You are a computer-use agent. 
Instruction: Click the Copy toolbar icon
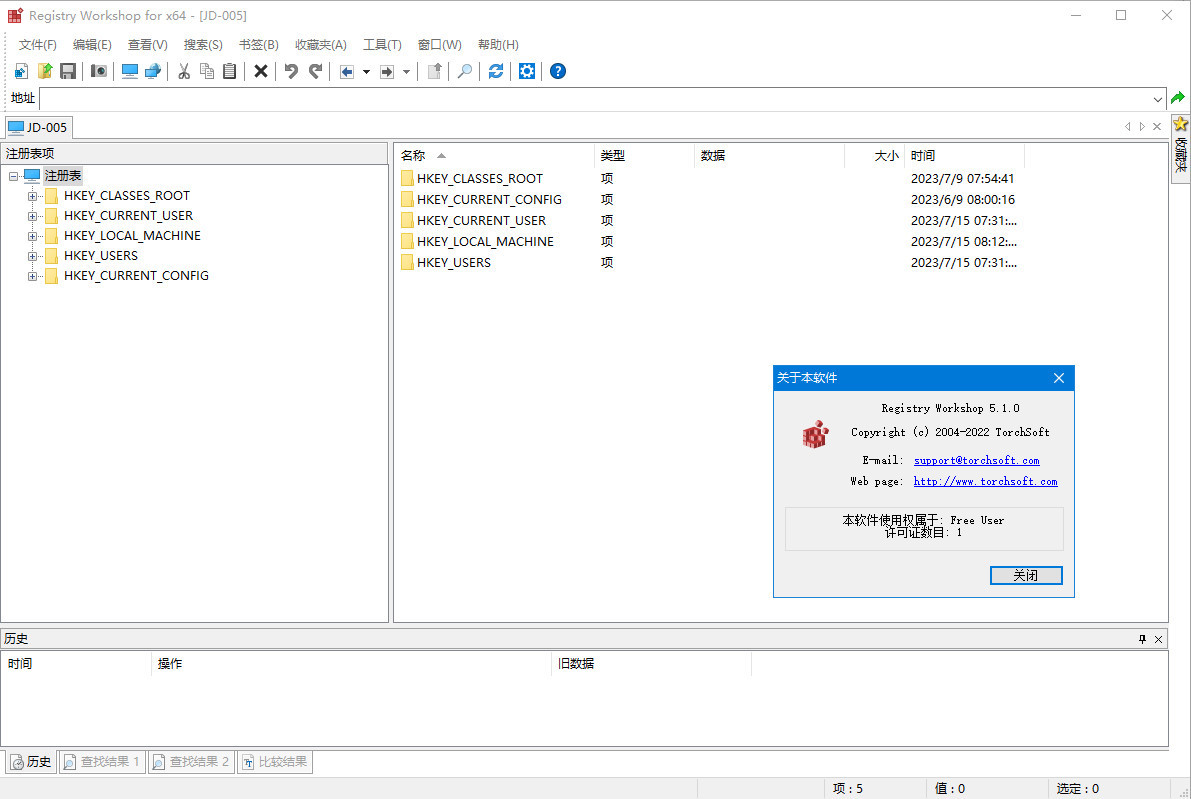tap(207, 71)
